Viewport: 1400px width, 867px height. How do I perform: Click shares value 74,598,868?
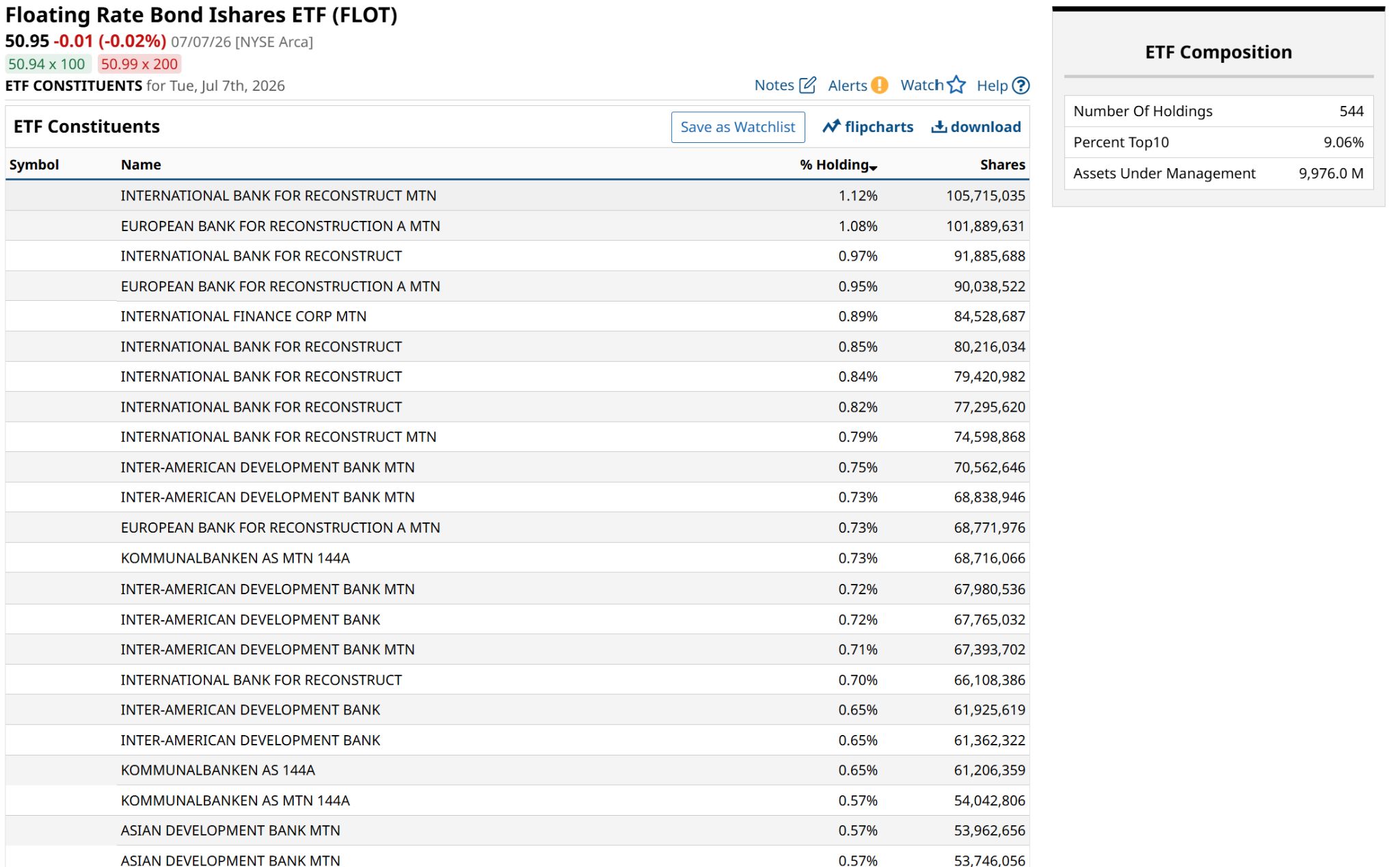(x=990, y=437)
